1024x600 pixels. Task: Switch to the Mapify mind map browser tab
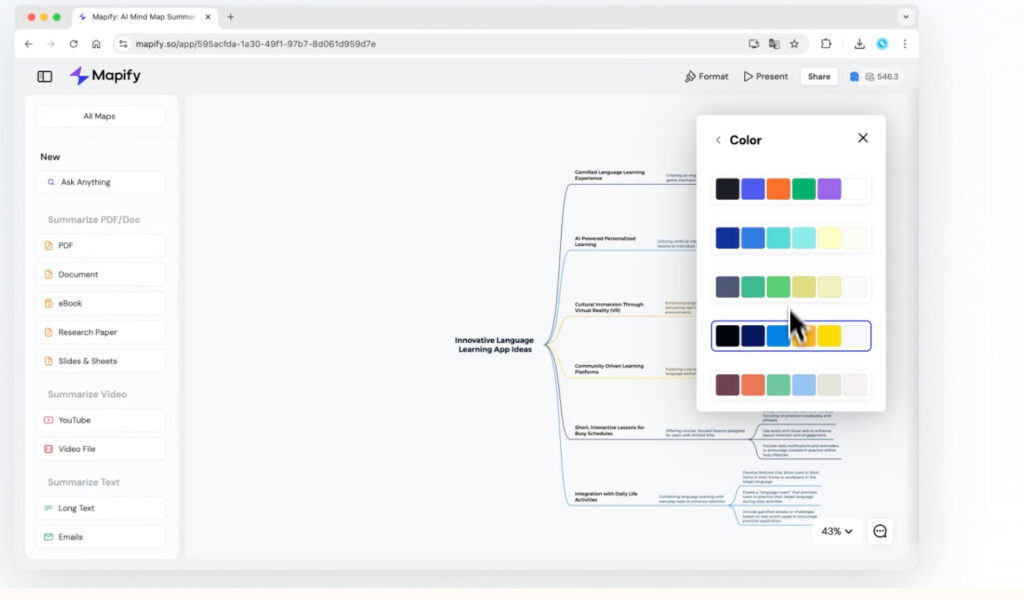click(x=140, y=16)
